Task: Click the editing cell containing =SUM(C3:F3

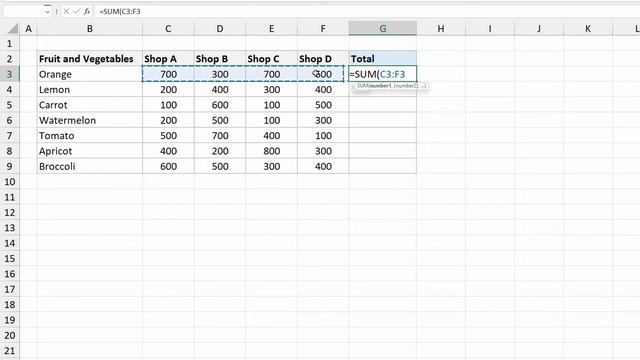Action: pyautogui.click(x=382, y=74)
